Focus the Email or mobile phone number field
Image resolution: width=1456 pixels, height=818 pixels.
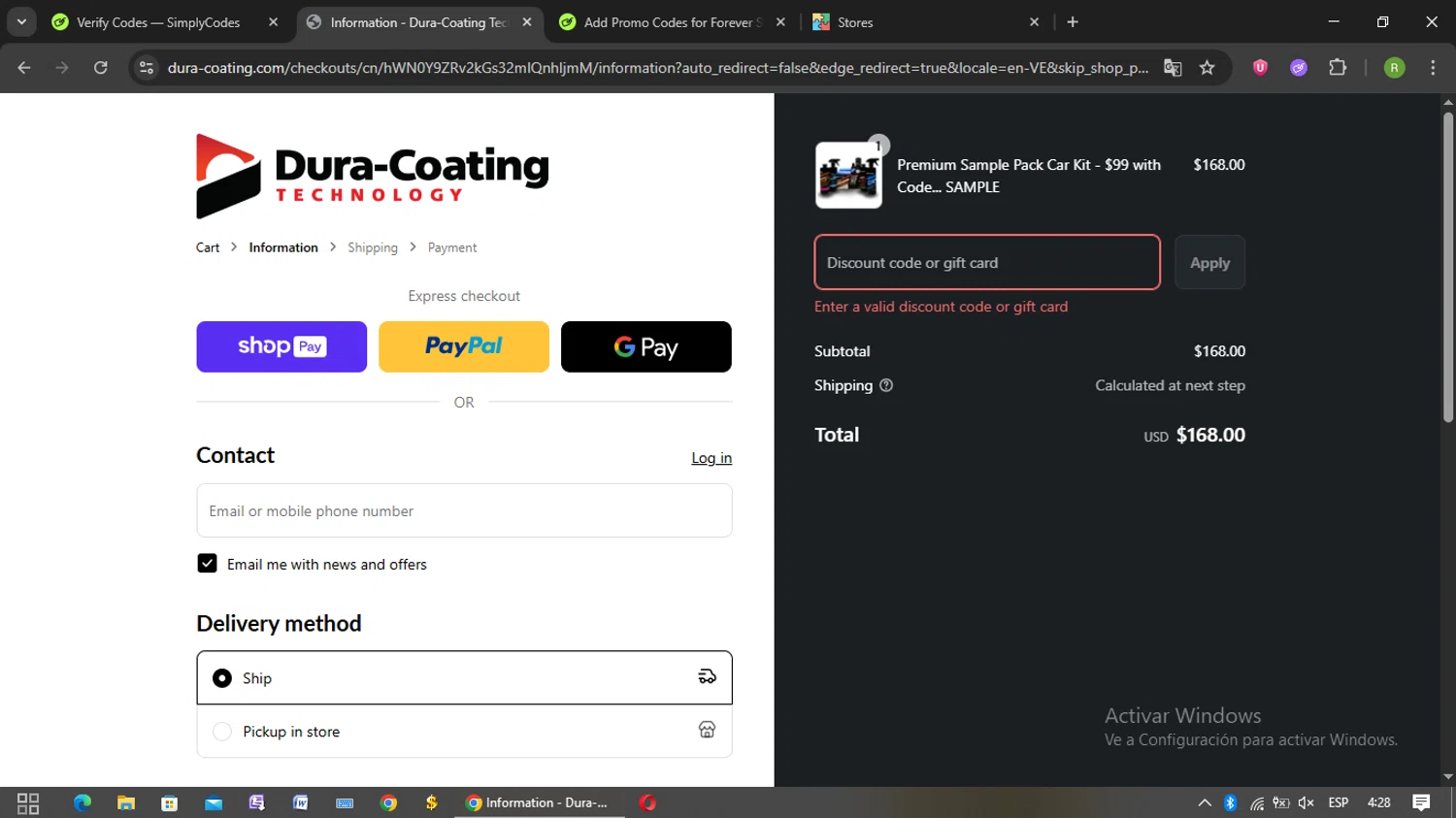[464, 510]
